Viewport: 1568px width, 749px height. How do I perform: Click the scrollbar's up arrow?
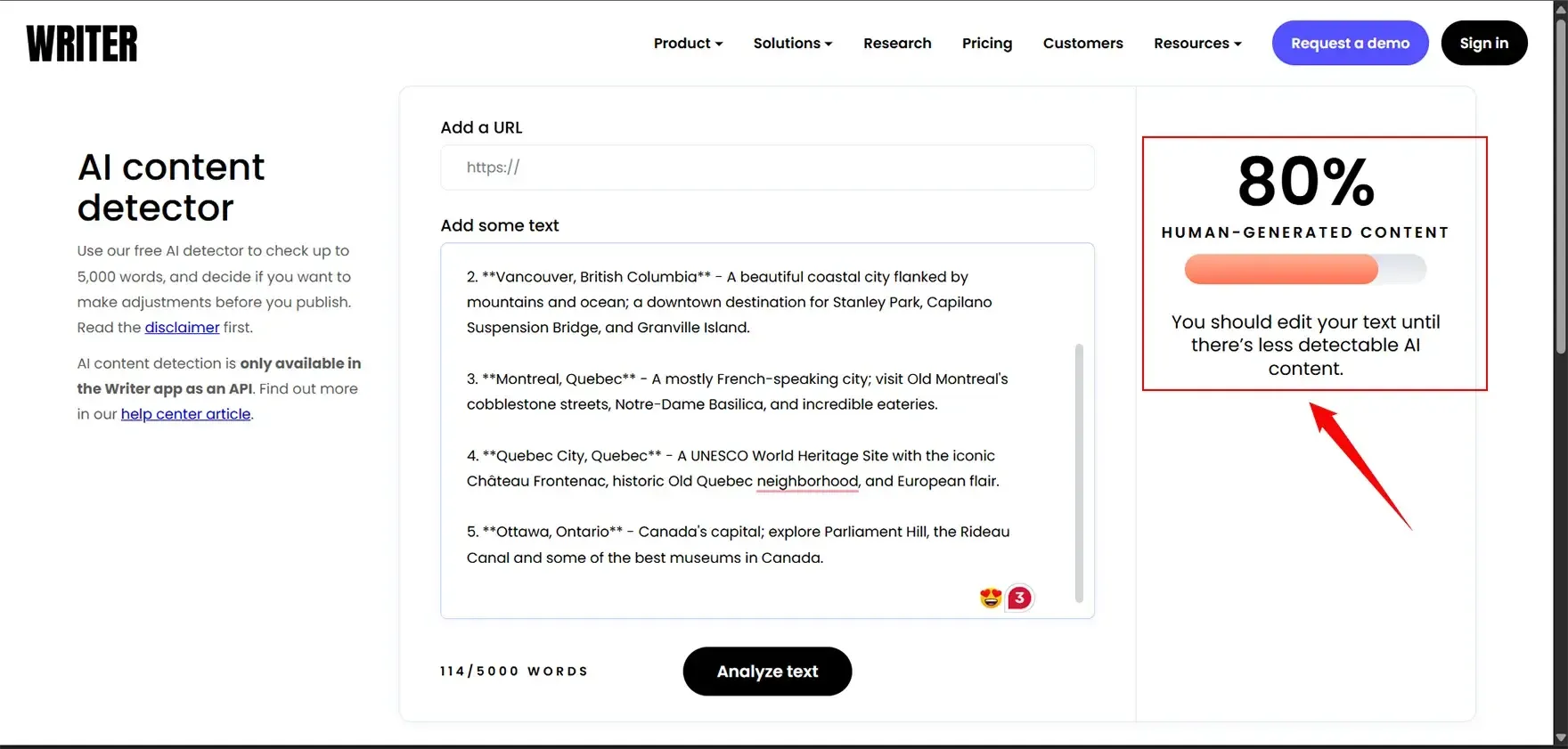pos(1560,10)
